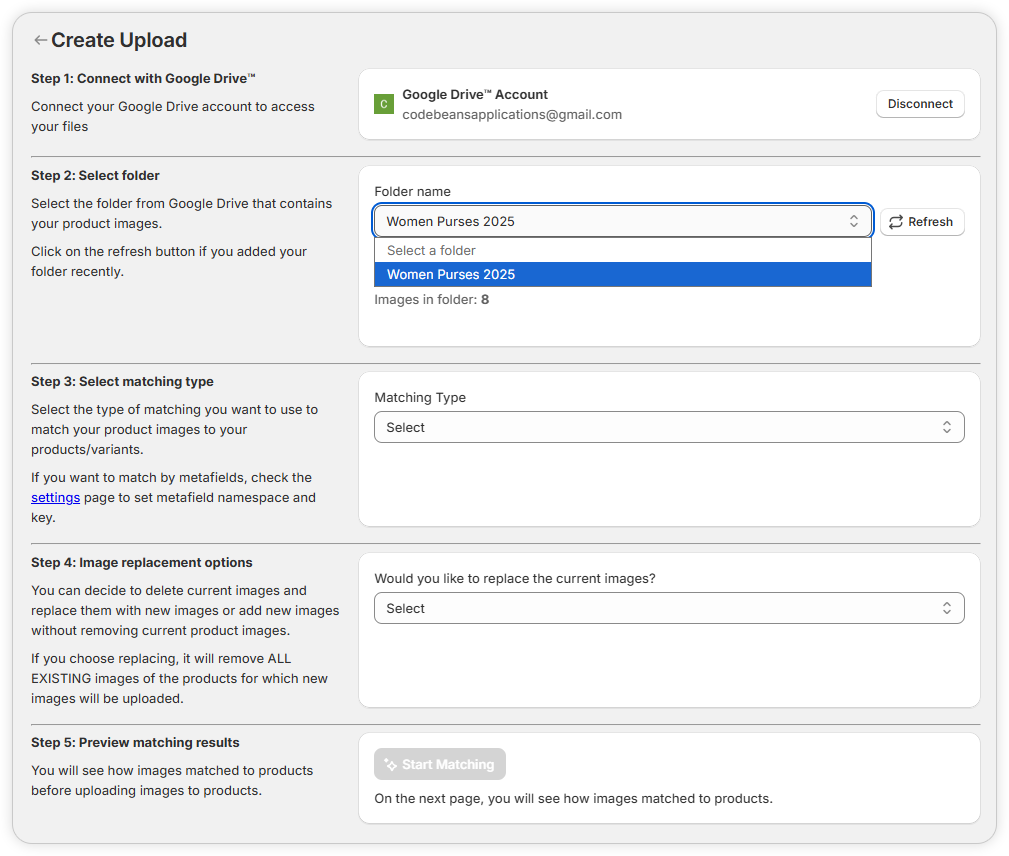Choose the 'Select a folder' placeholder option
Viewport: 1009px width, 856px height.
point(431,250)
